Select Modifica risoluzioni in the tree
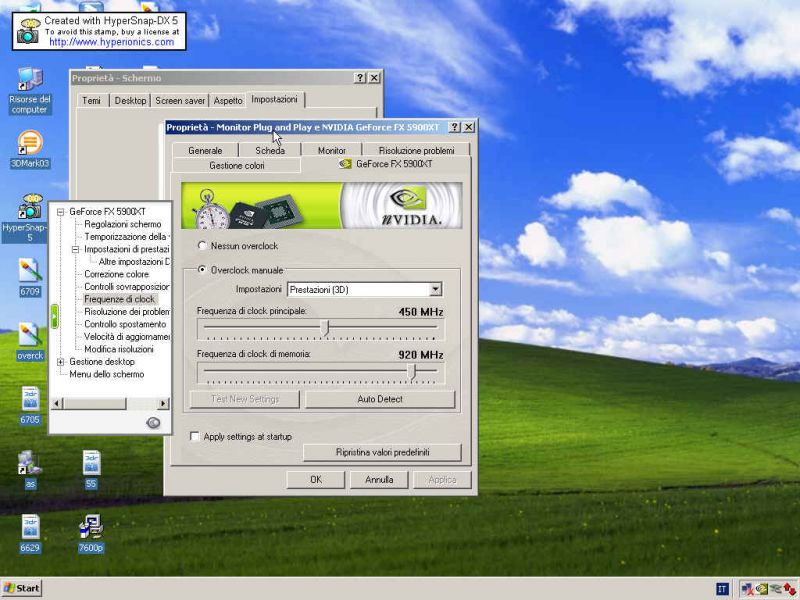Viewport: 800px width, 600px height. [x=118, y=349]
